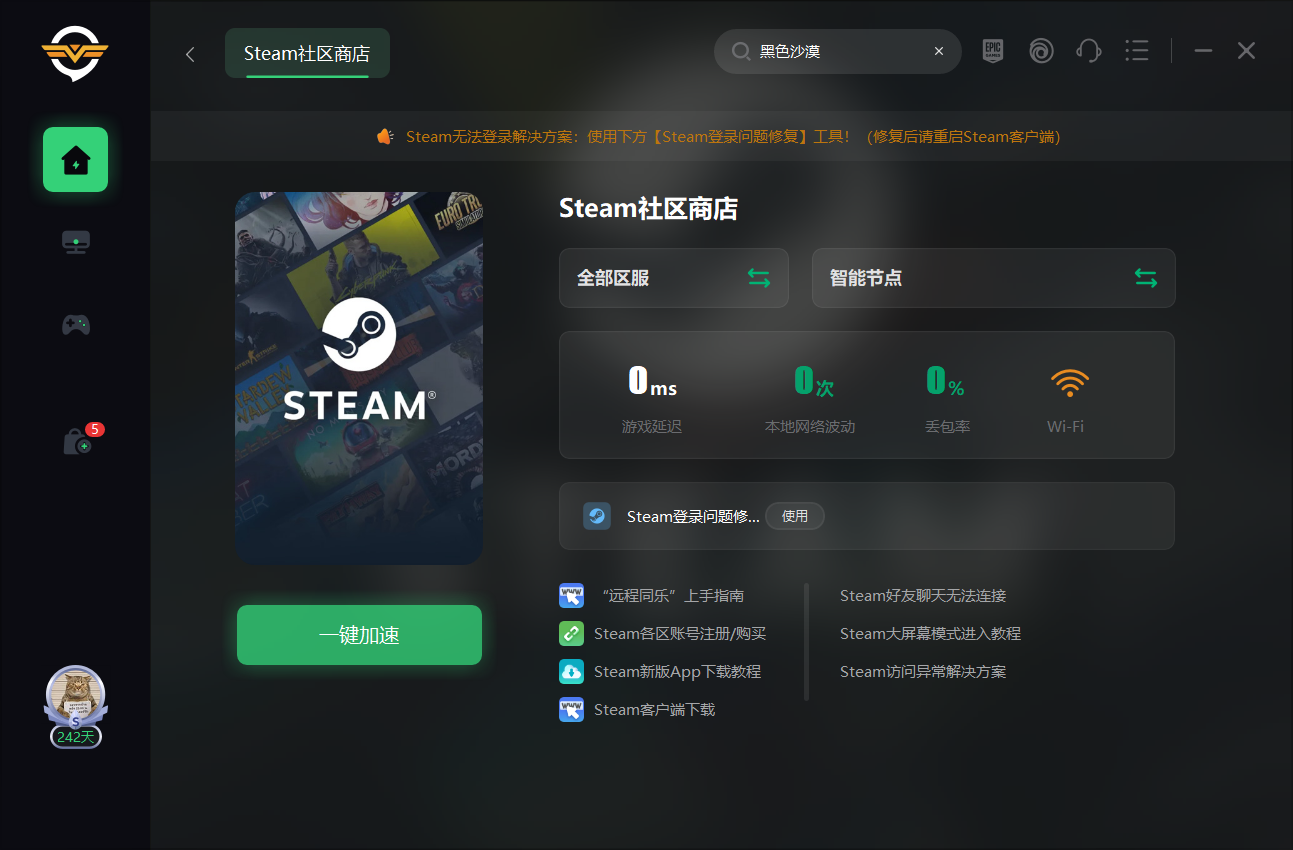Click the 一键加速 button
The height and width of the screenshot is (850, 1293).
pyautogui.click(x=359, y=635)
